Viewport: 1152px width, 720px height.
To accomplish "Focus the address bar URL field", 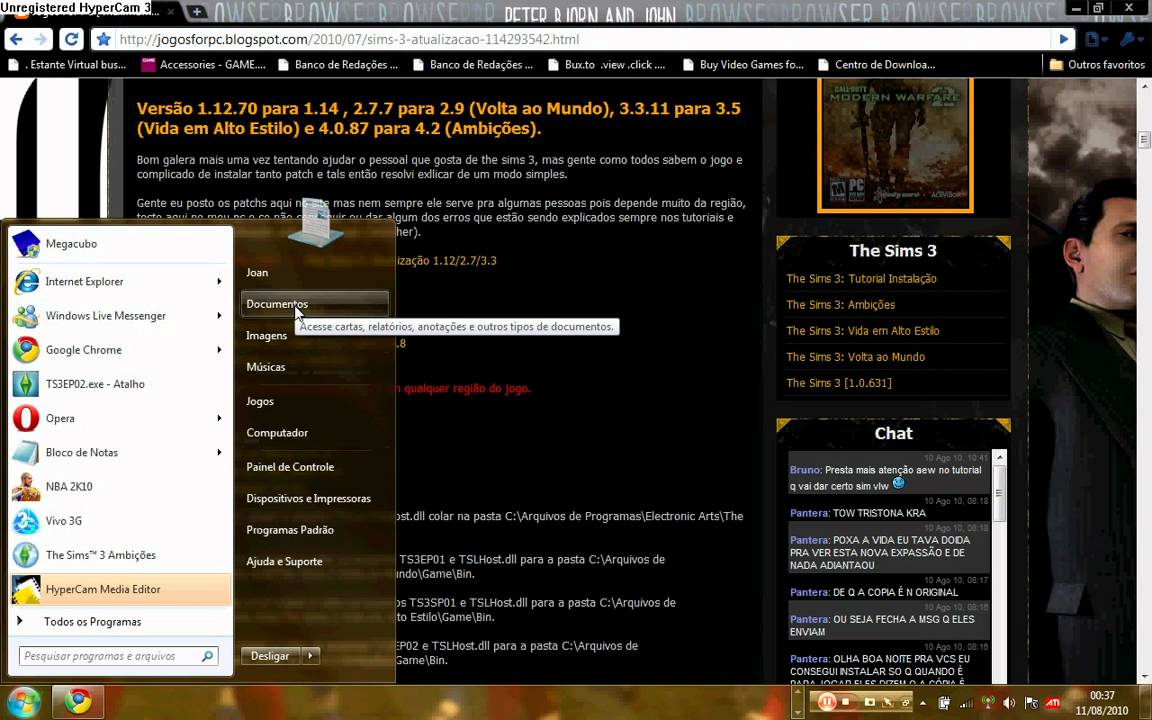I will [x=584, y=40].
